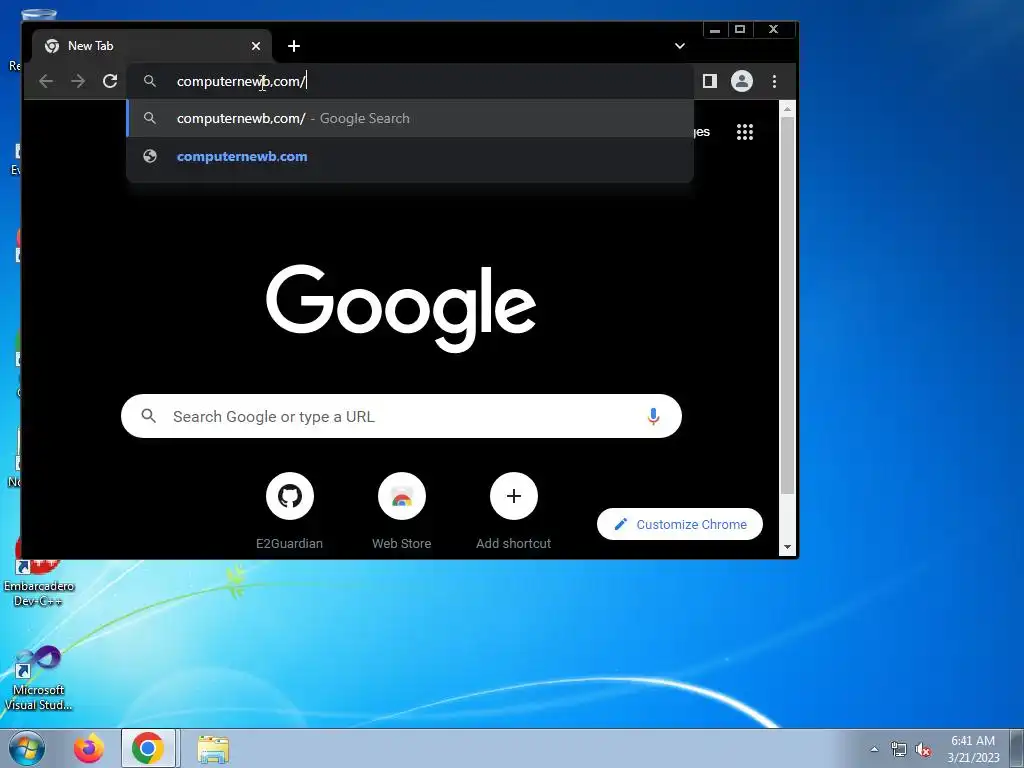Click the forward navigation arrow
The width and height of the screenshot is (1024, 768).
[78, 81]
